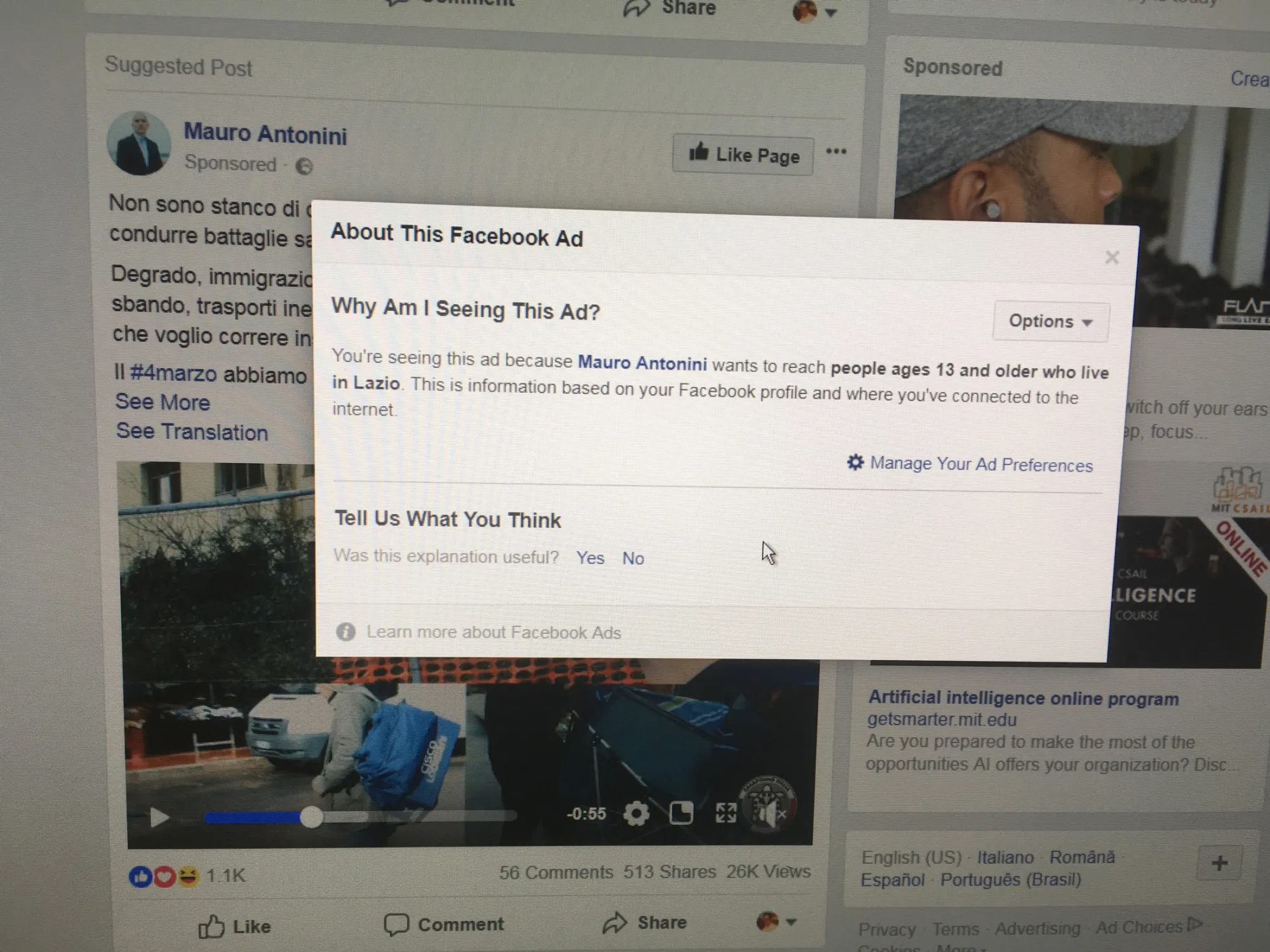
Task: Open the post's three-dot options menu
Action: pos(836,152)
